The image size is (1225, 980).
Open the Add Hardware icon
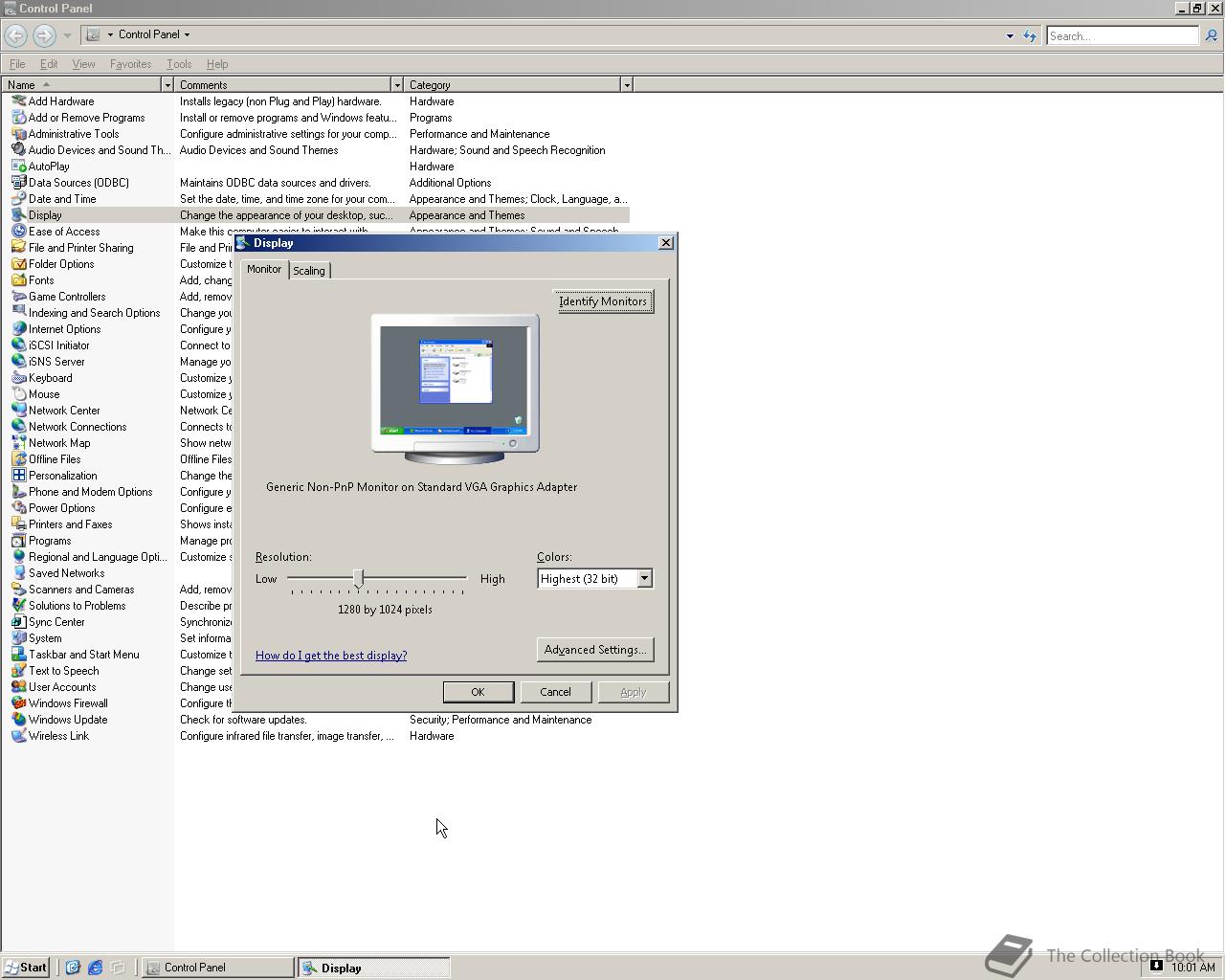pos(18,101)
